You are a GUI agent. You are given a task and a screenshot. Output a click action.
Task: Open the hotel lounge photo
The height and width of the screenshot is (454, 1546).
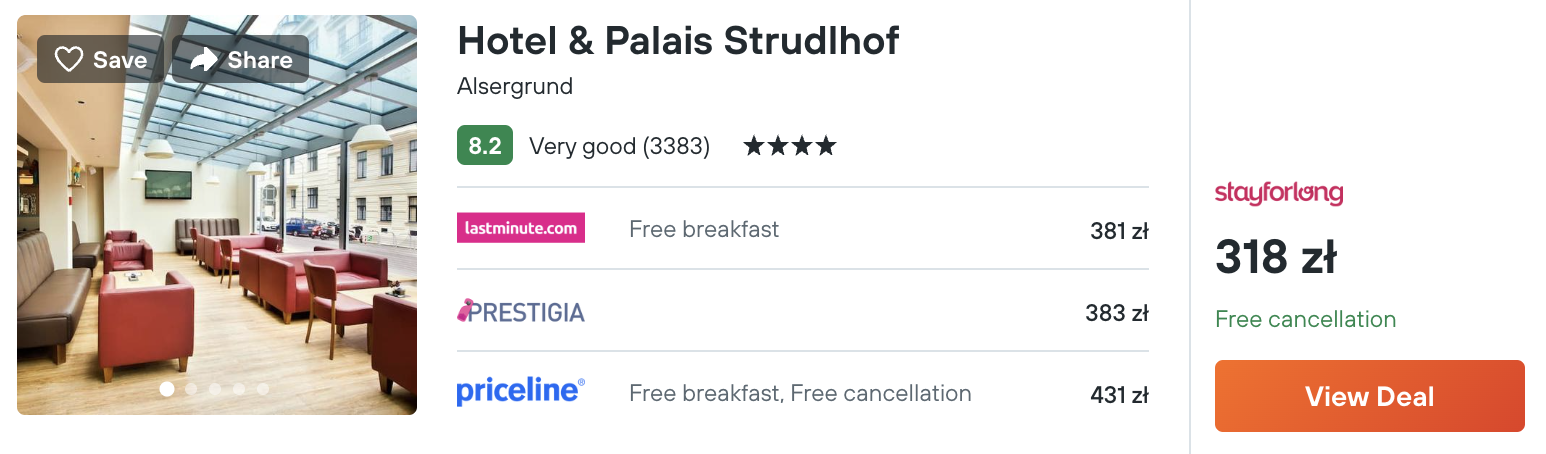tap(217, 215)
